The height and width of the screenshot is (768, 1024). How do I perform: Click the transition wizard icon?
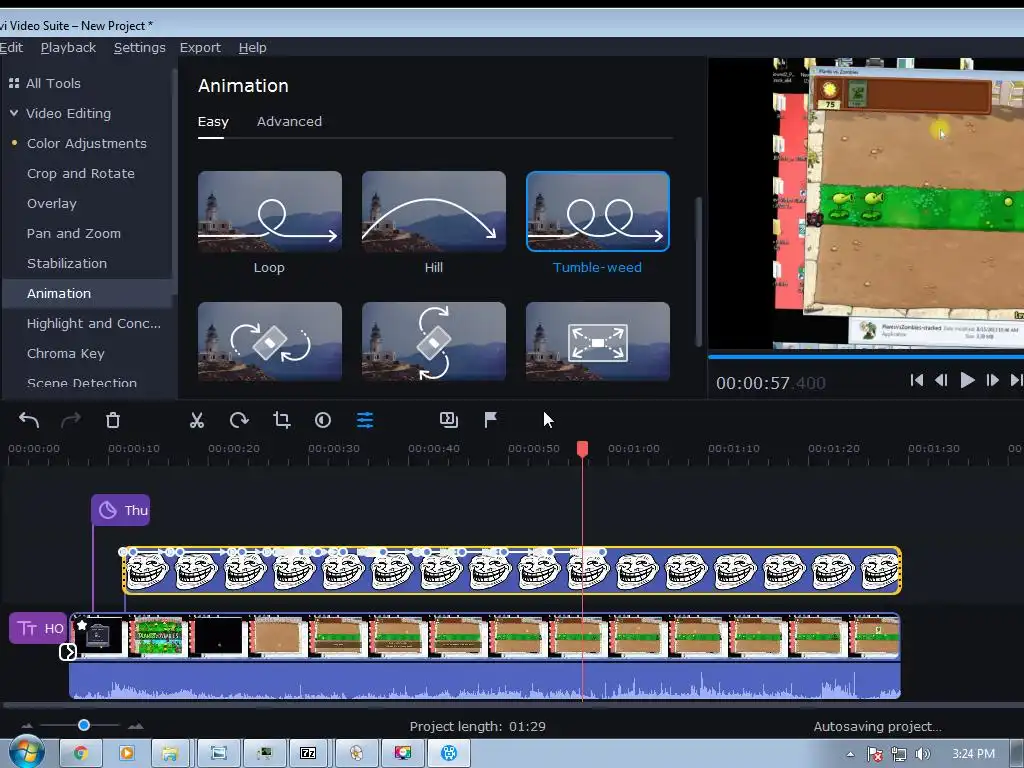449,420
